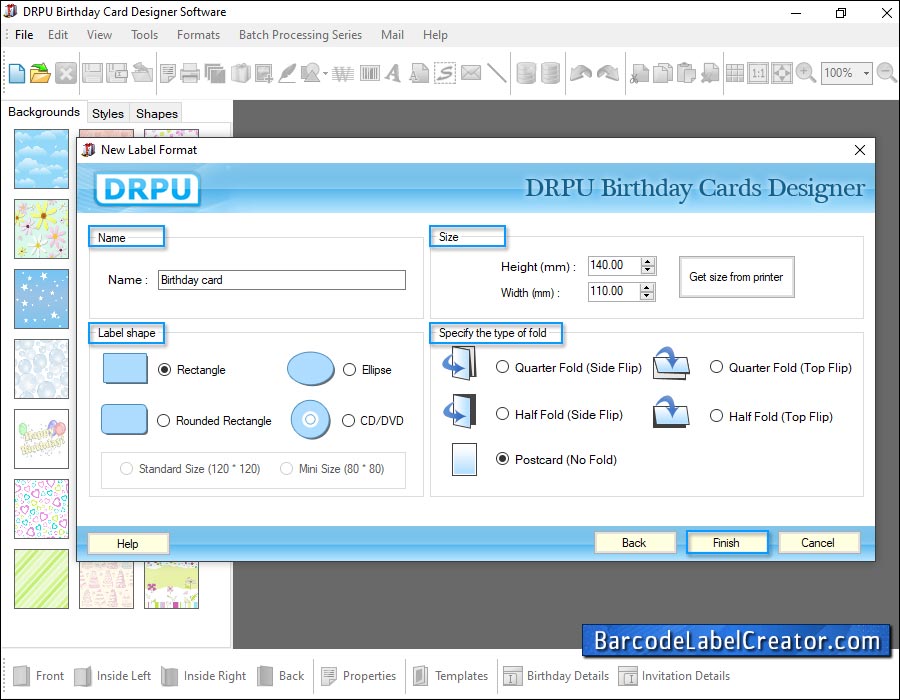Open the Mail menu

pos(393,35)
